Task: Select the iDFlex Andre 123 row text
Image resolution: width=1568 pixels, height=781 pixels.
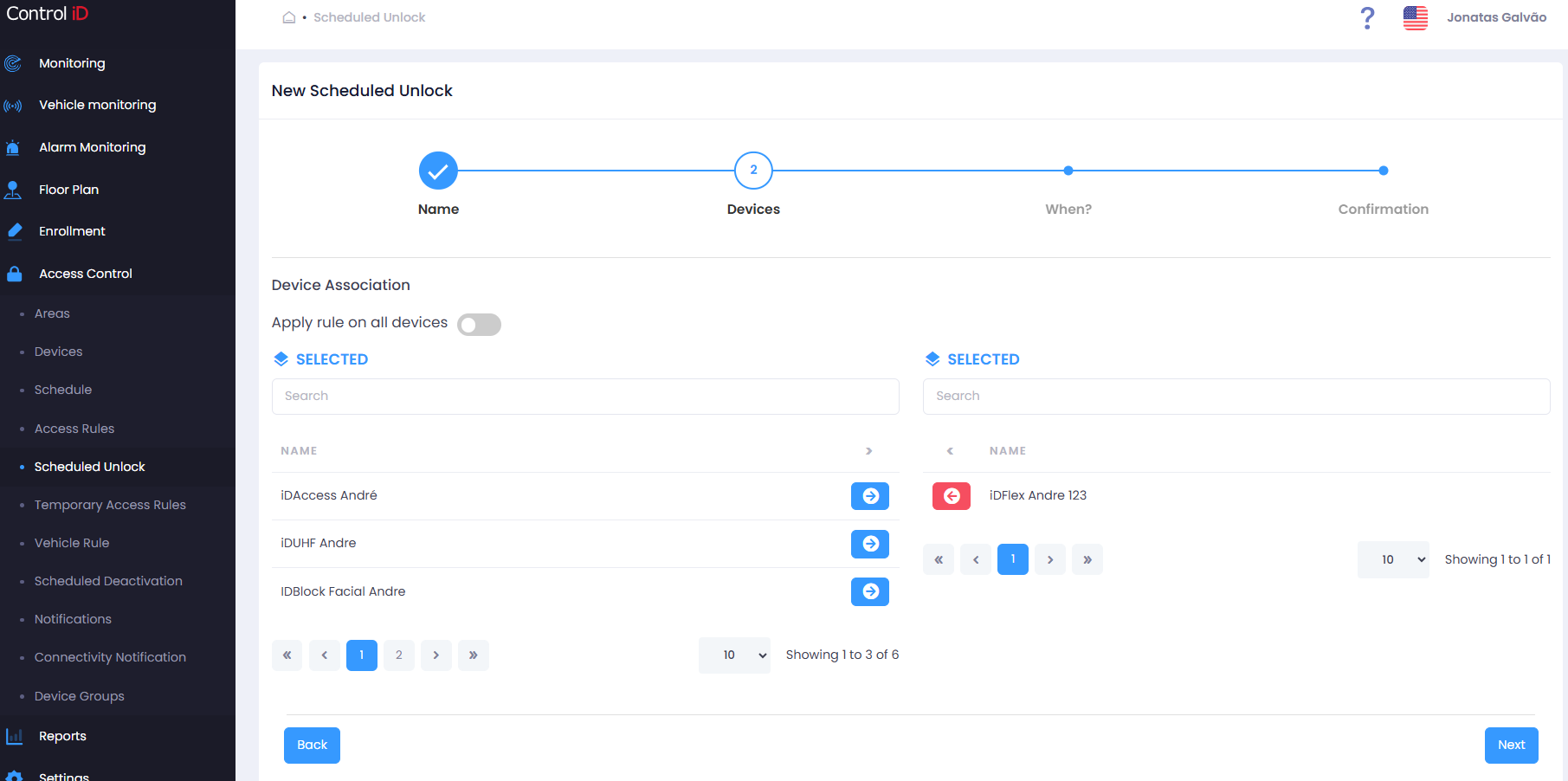Action: pyautogui.click(x=1038, y=495)
